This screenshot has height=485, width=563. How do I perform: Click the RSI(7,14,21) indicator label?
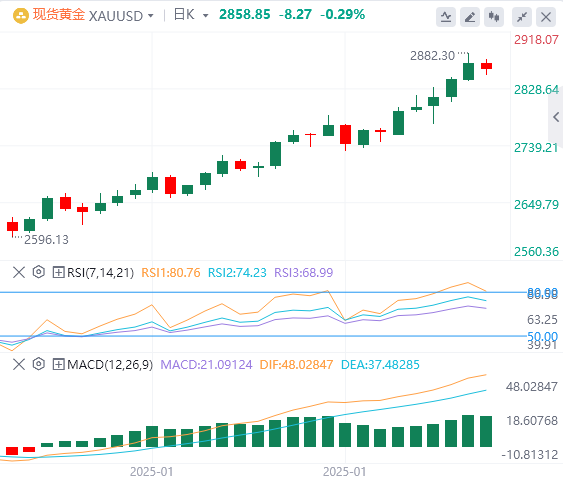(101, 272)
